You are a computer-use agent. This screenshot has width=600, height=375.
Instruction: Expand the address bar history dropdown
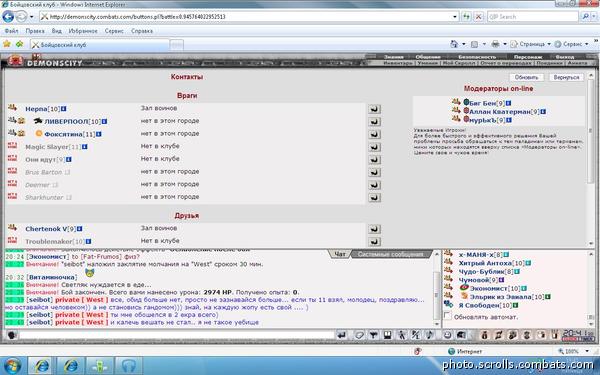coord(455,17)
